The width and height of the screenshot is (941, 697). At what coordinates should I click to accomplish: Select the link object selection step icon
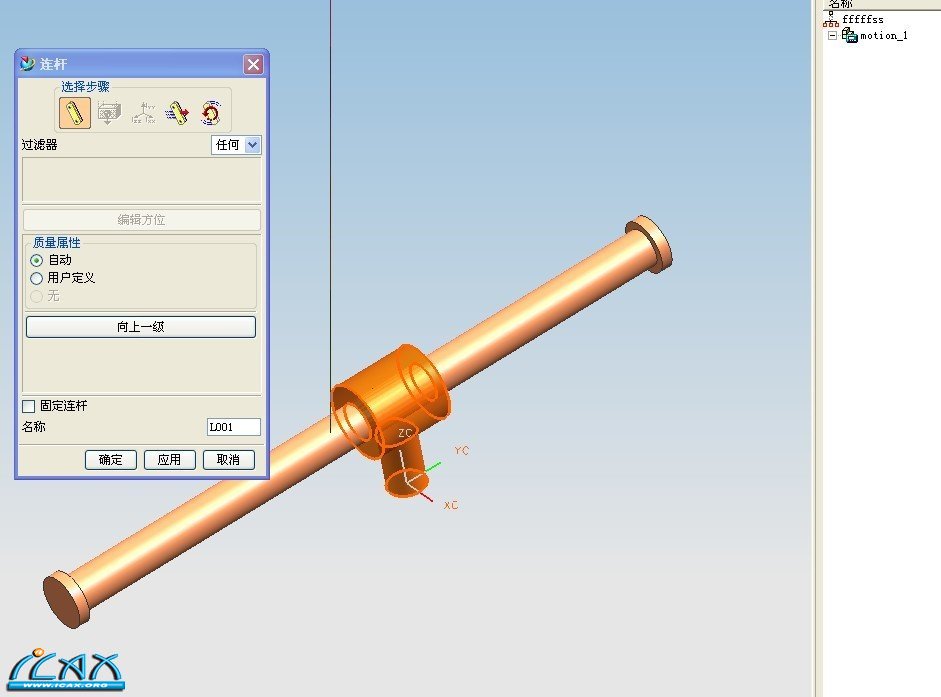click(75, 113)
